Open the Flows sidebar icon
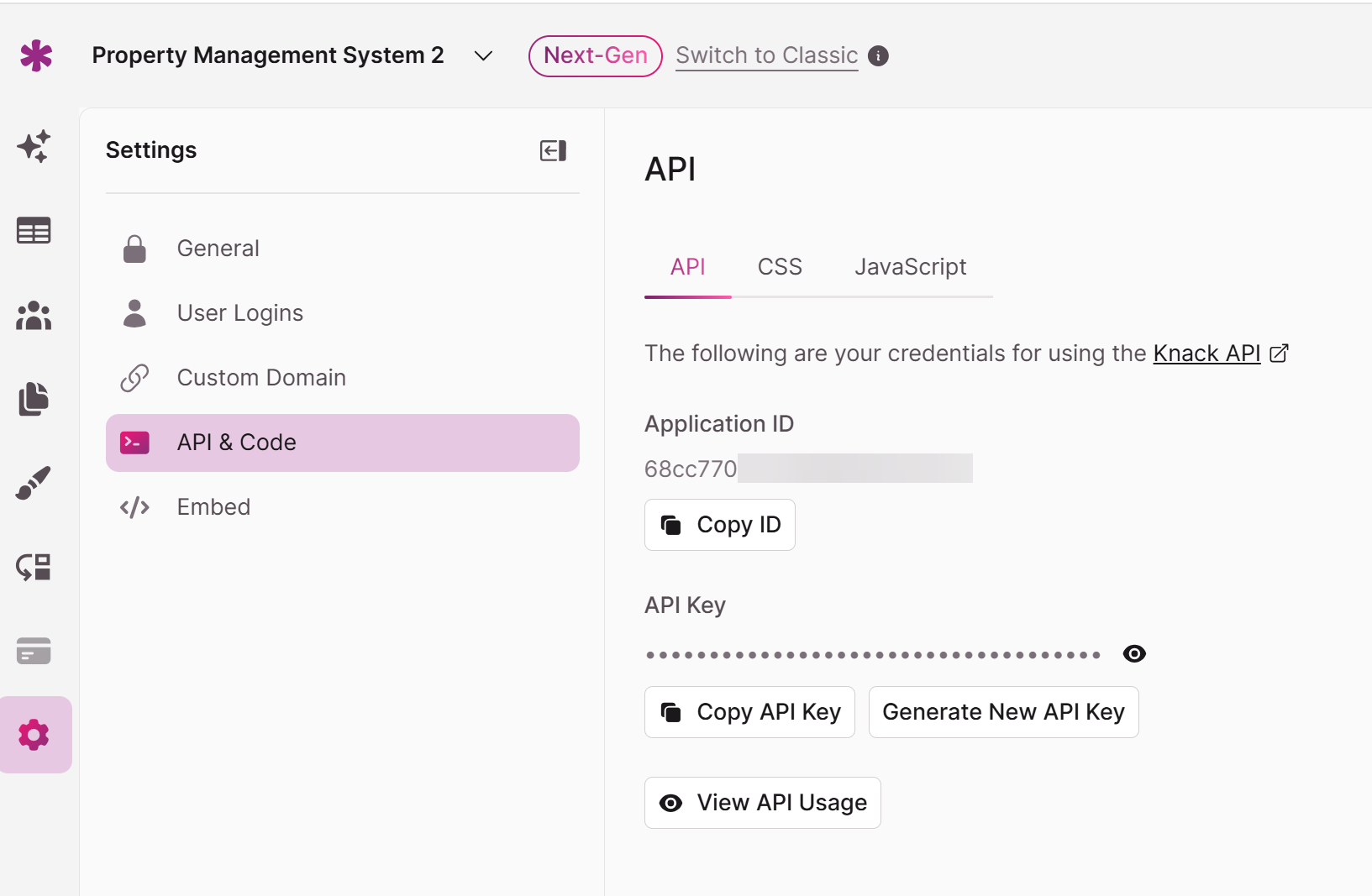 click(x=34, y=567)
